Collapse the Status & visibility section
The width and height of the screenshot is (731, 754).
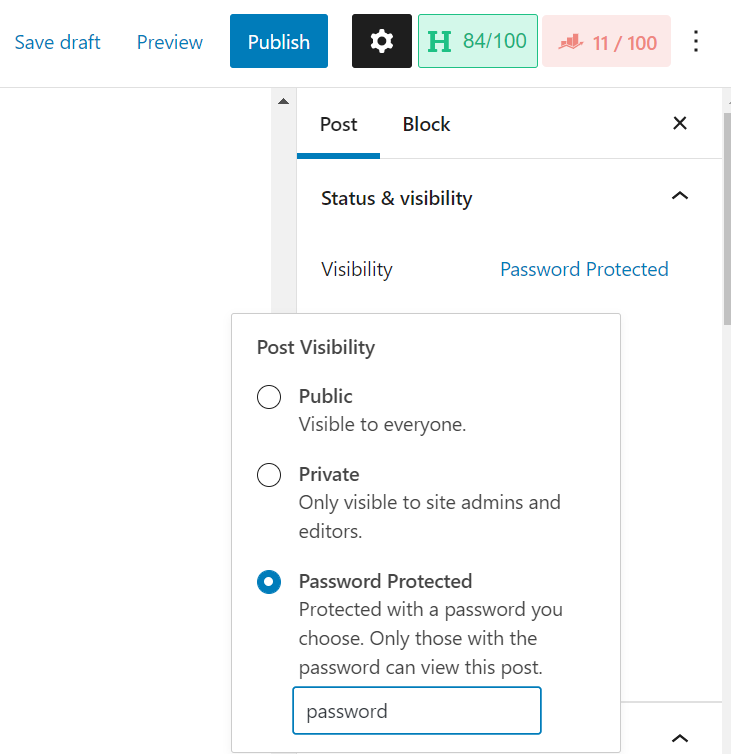(680, 196)
